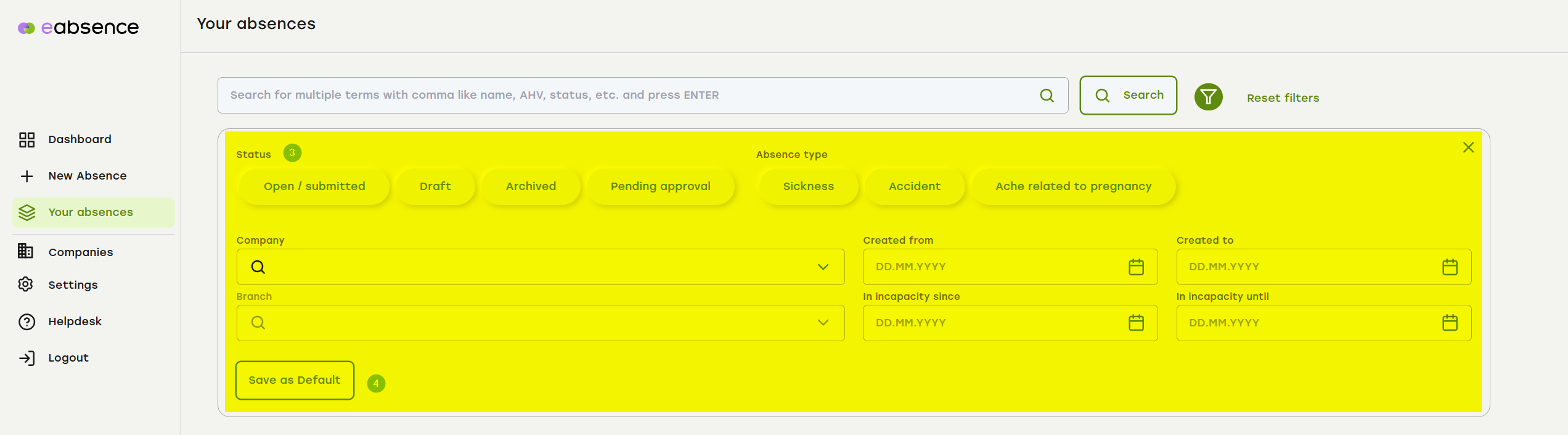Image resolution: width=1568 pixels, height=435 pixels.
Task: Click the Your absences page heading
Action: pyautogui.click(x=256, y=24)
